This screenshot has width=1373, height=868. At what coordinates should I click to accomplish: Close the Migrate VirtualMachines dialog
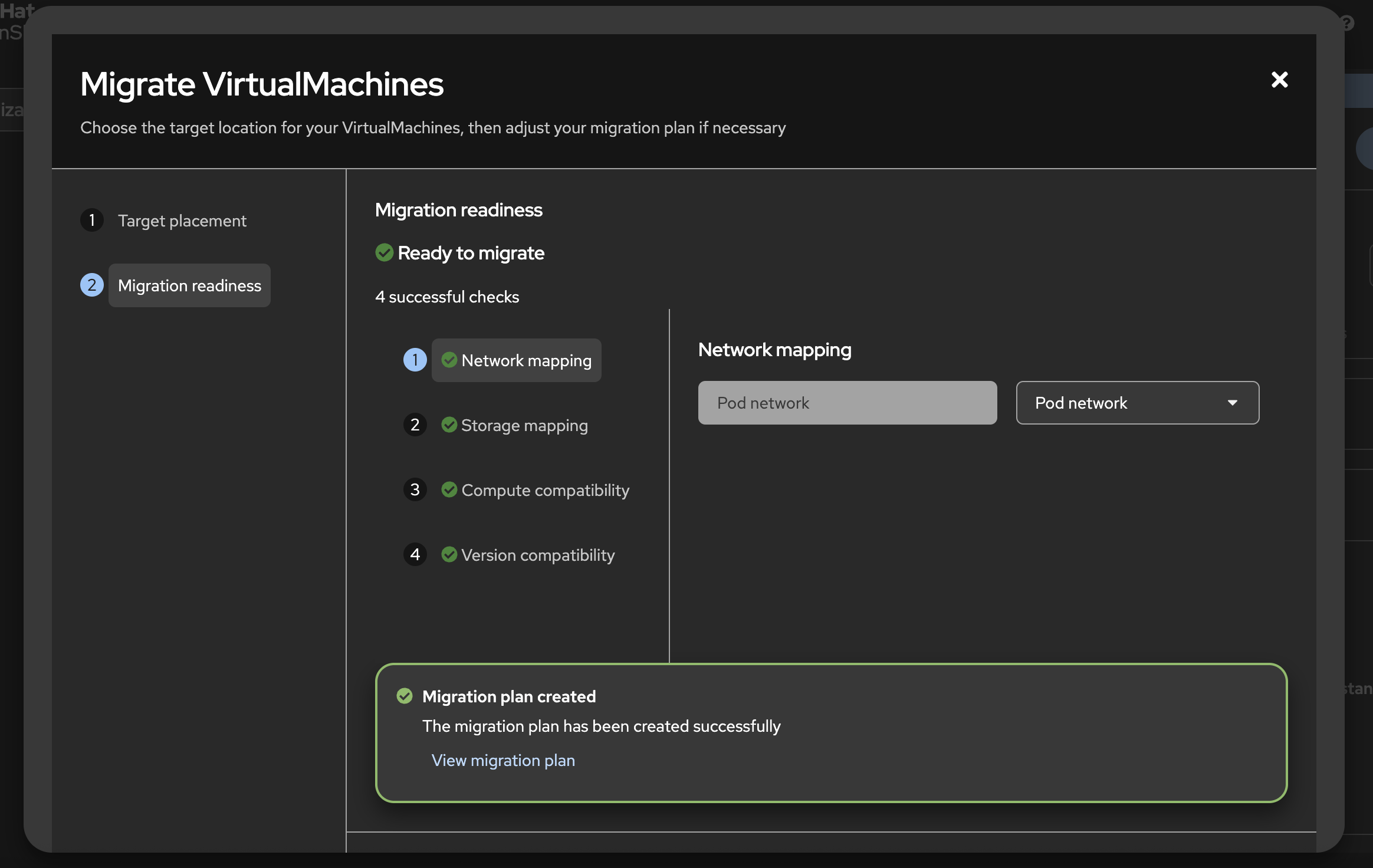tap(1279, 80)
